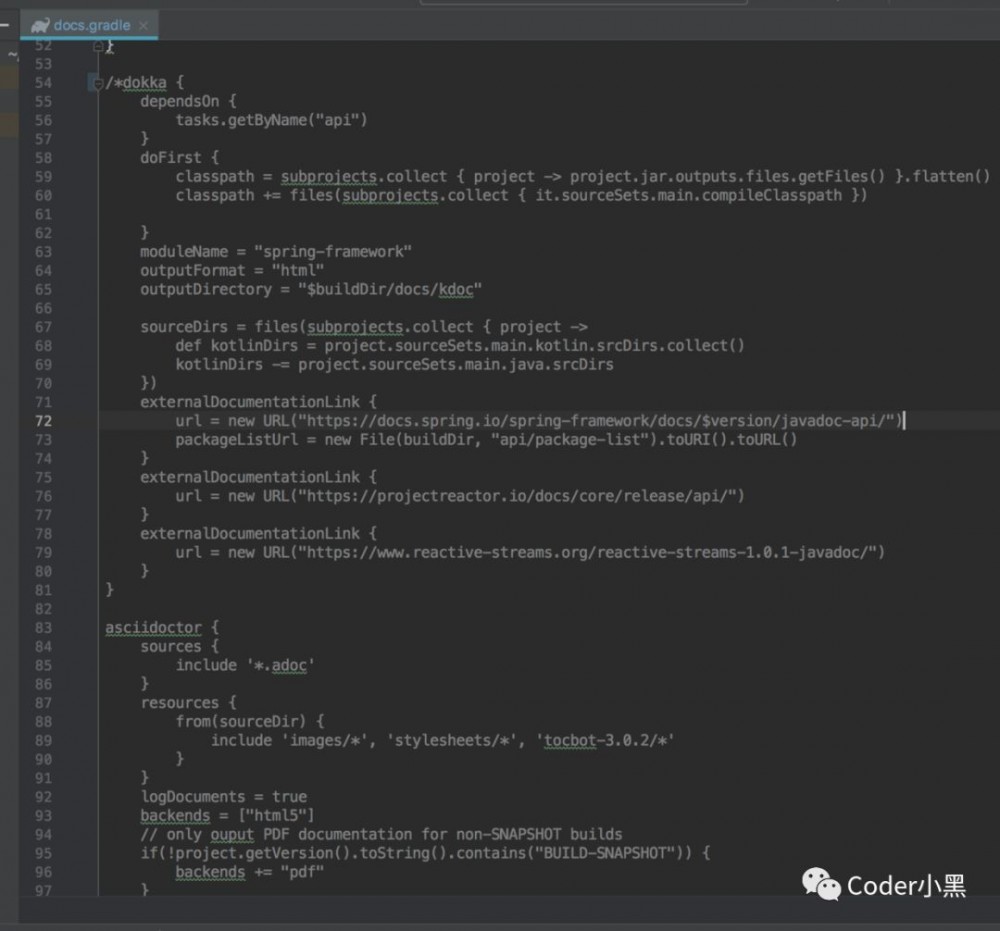
Task: Click the from(sourceDir) { line
Action: point(250,721)
